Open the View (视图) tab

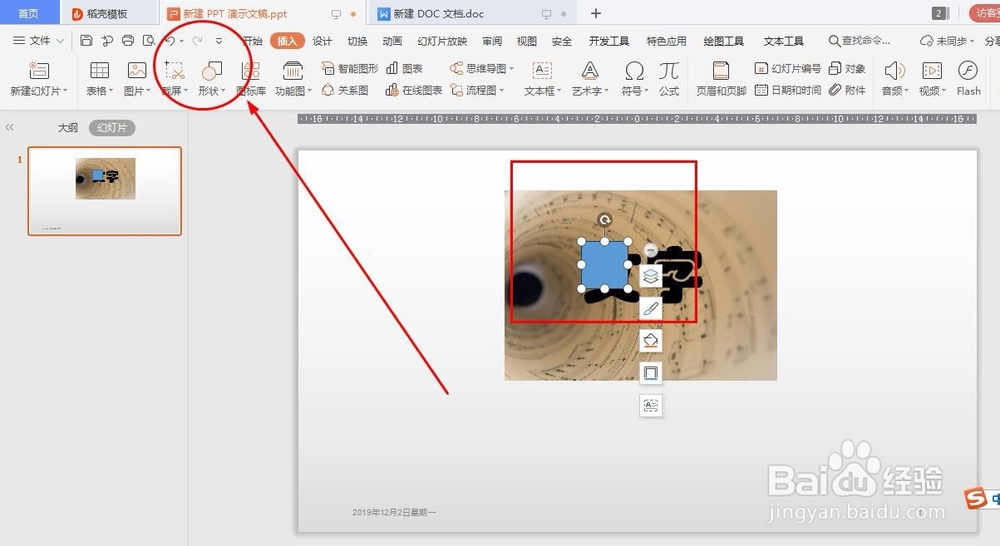click(527, 41)
